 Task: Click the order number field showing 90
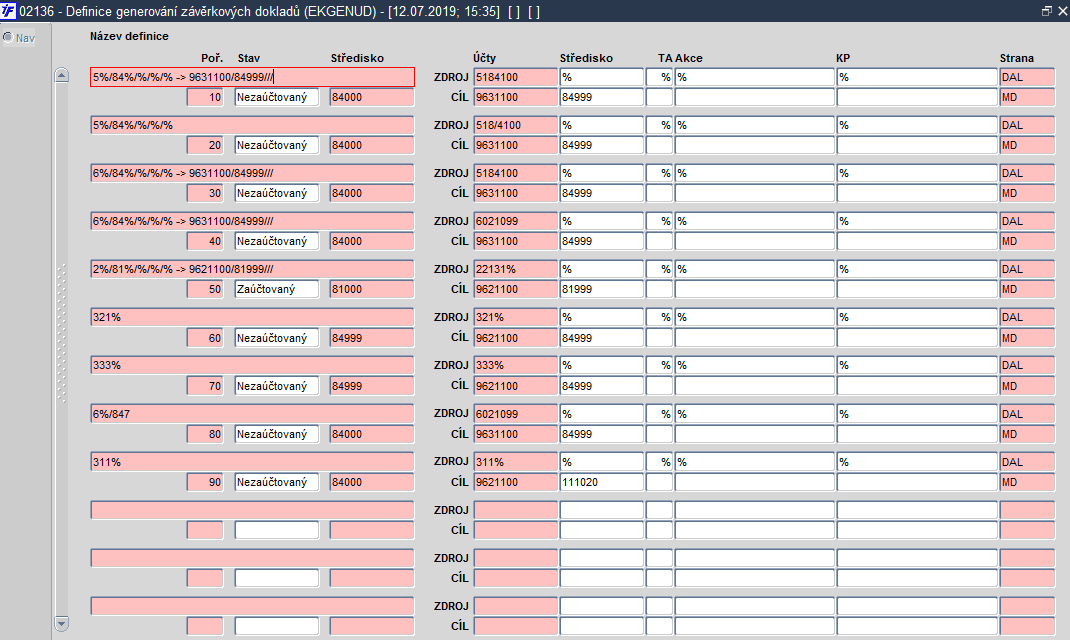point(205,482)
